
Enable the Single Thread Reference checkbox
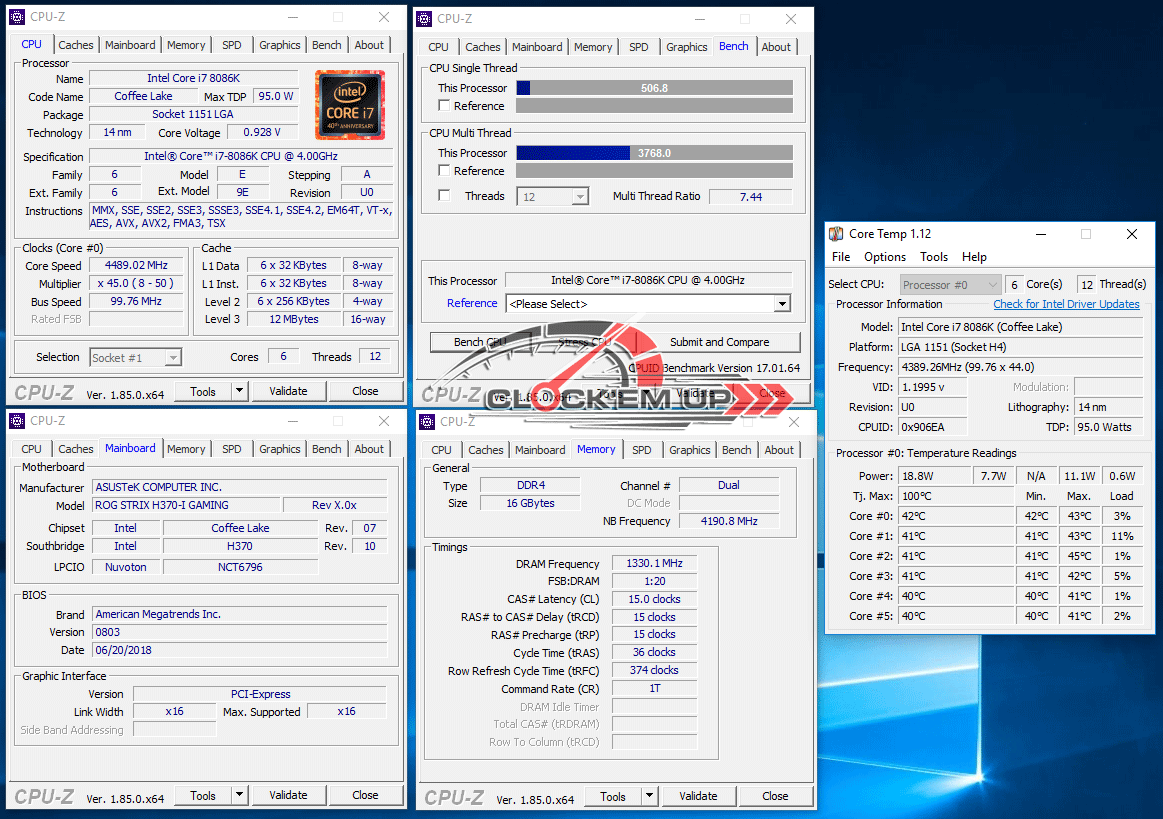(x=445, y=106)
